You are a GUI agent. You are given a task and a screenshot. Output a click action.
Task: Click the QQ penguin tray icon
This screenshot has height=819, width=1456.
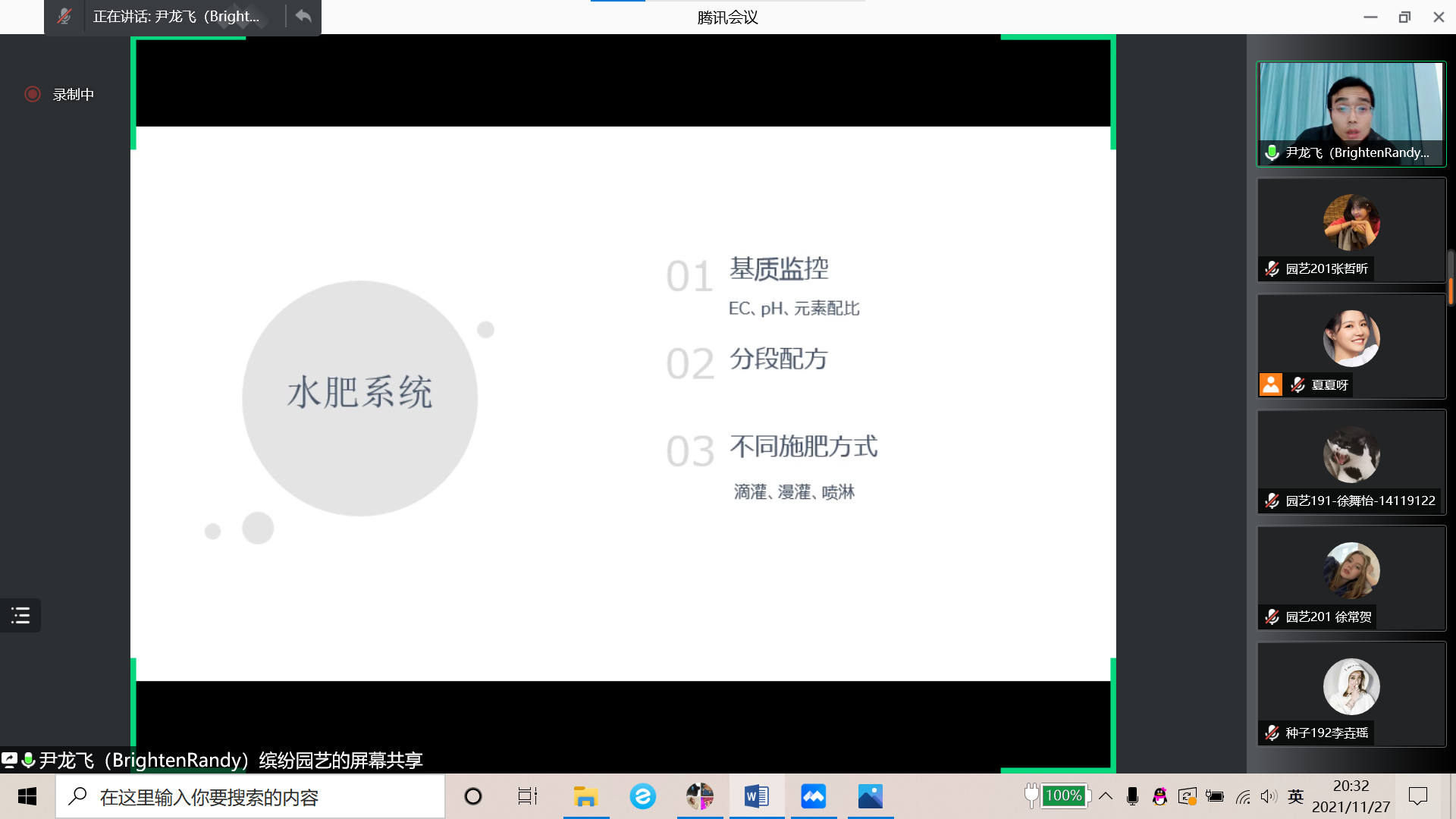coord(1159,796)
